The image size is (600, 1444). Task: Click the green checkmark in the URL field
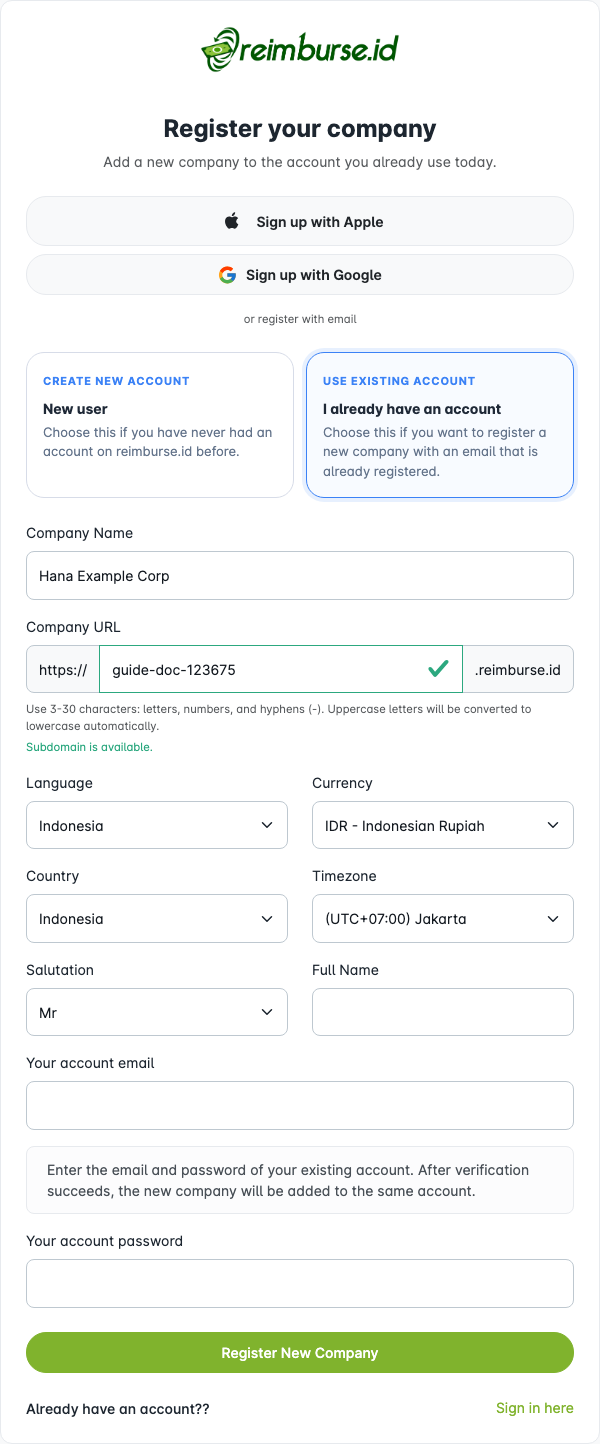[437, 668]
